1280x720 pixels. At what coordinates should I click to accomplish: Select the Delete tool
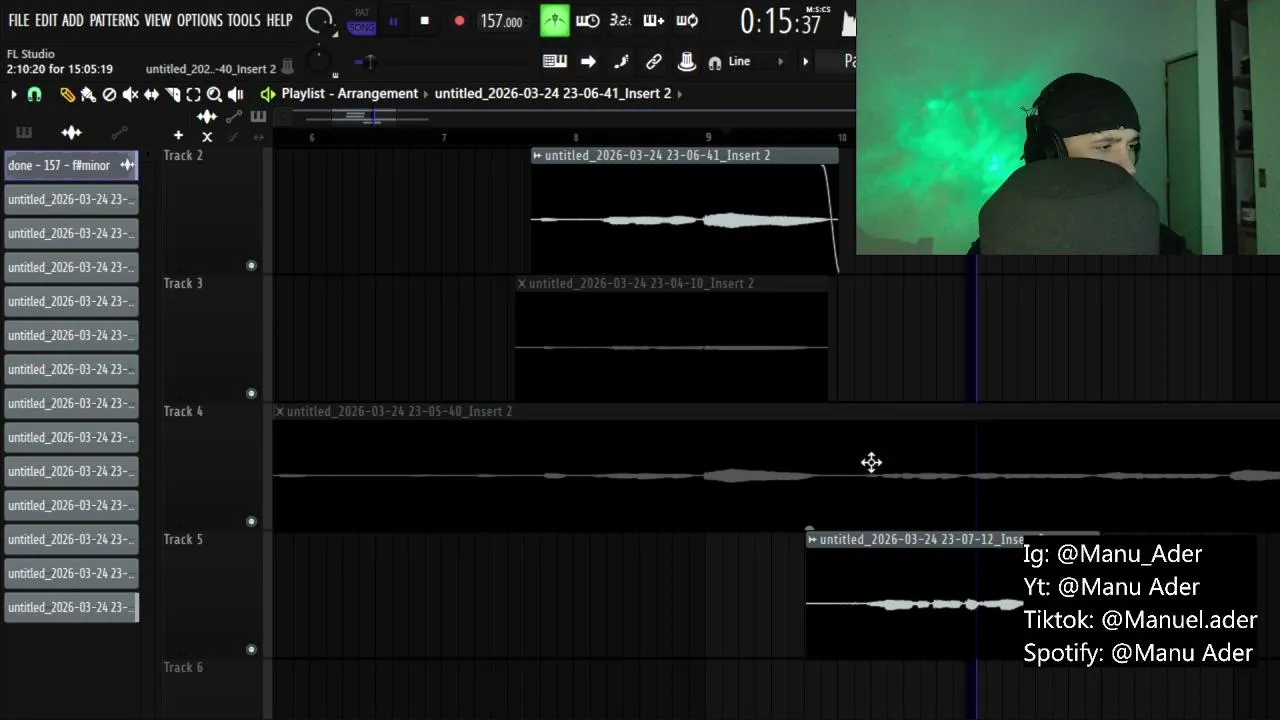[109, 94]
